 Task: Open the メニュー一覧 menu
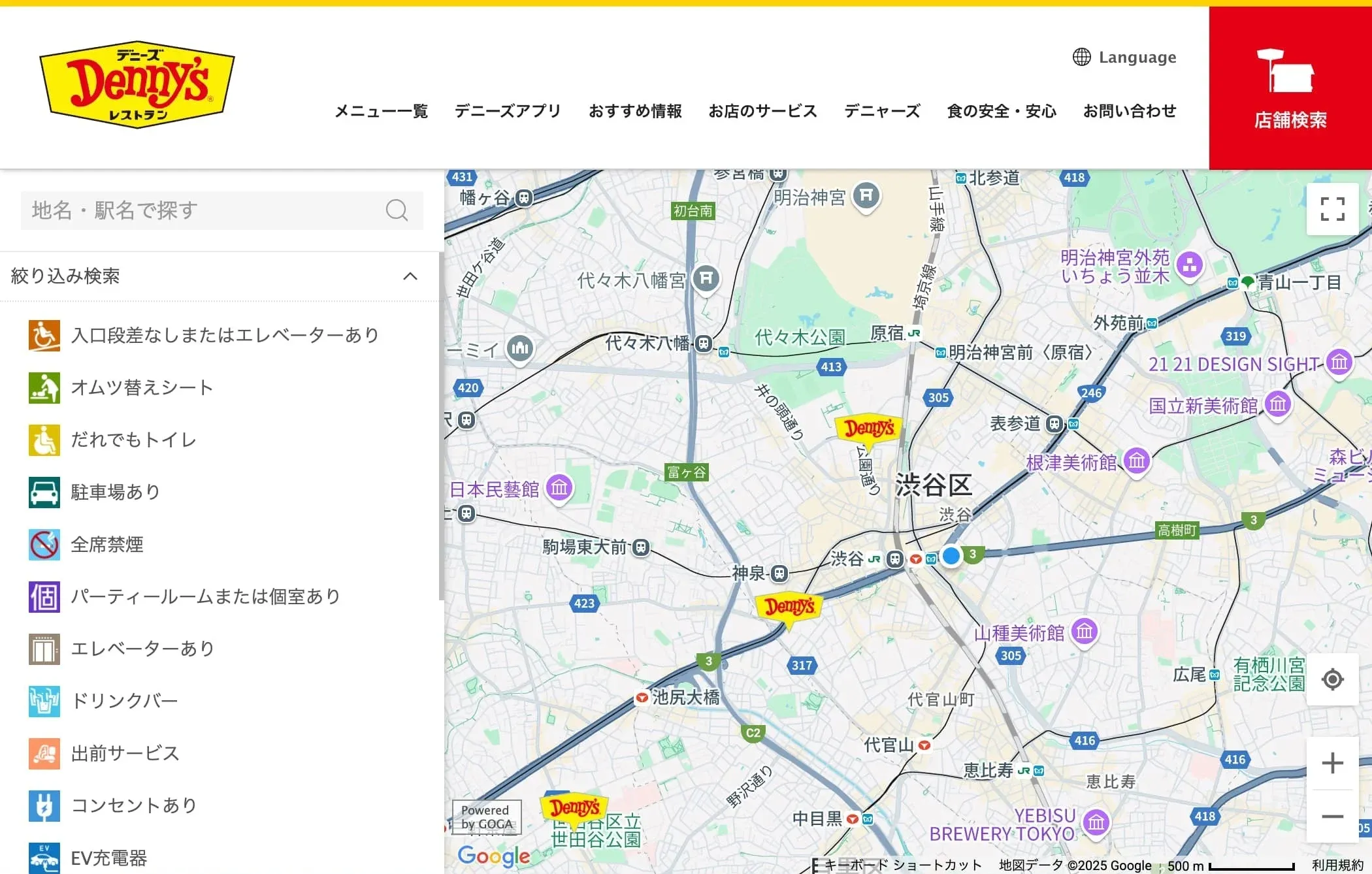click(381, 111)
